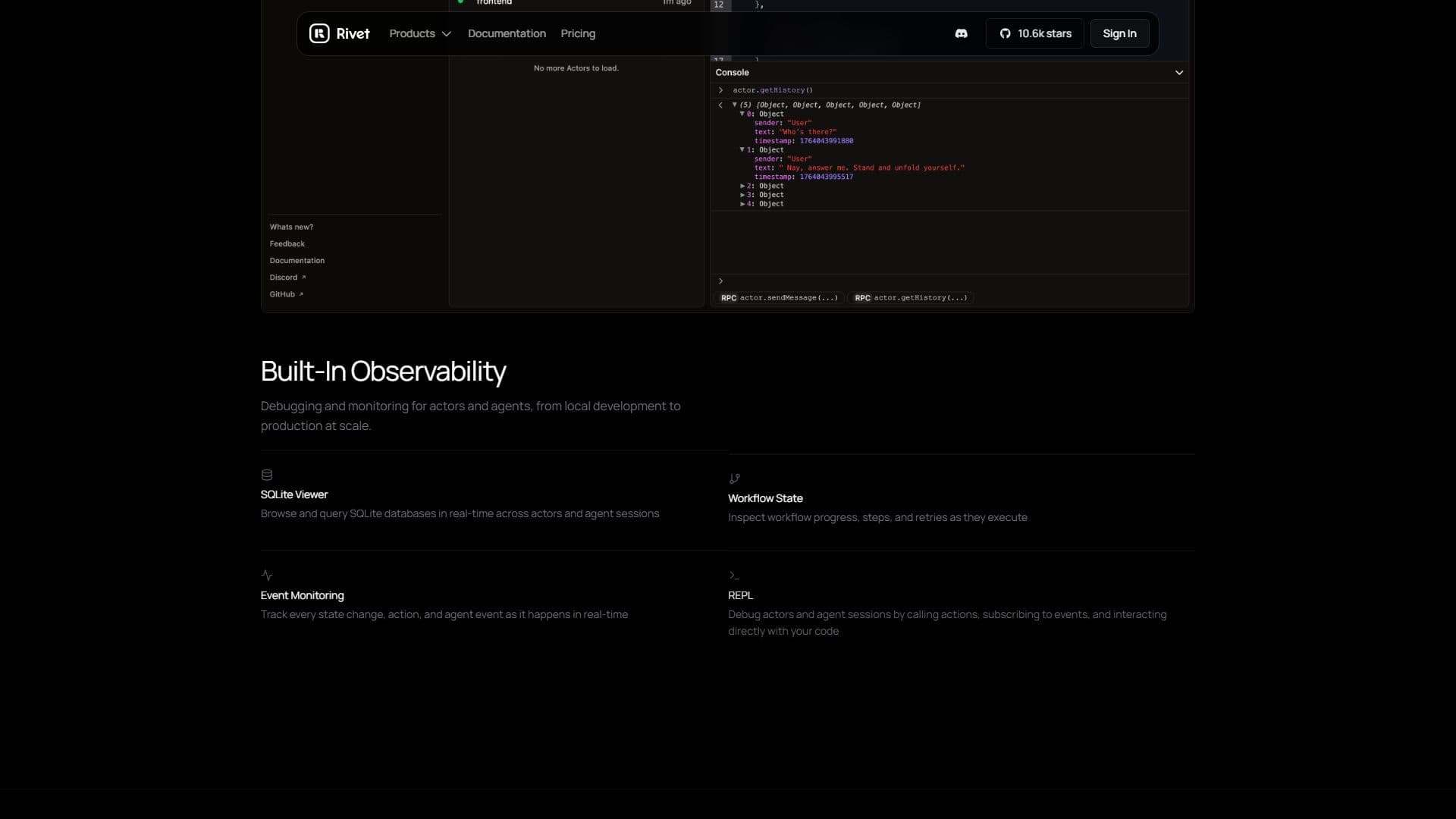Collapse the (5) Object array in console
This screenshot has width=1456, height=819.
click(734, 105)
